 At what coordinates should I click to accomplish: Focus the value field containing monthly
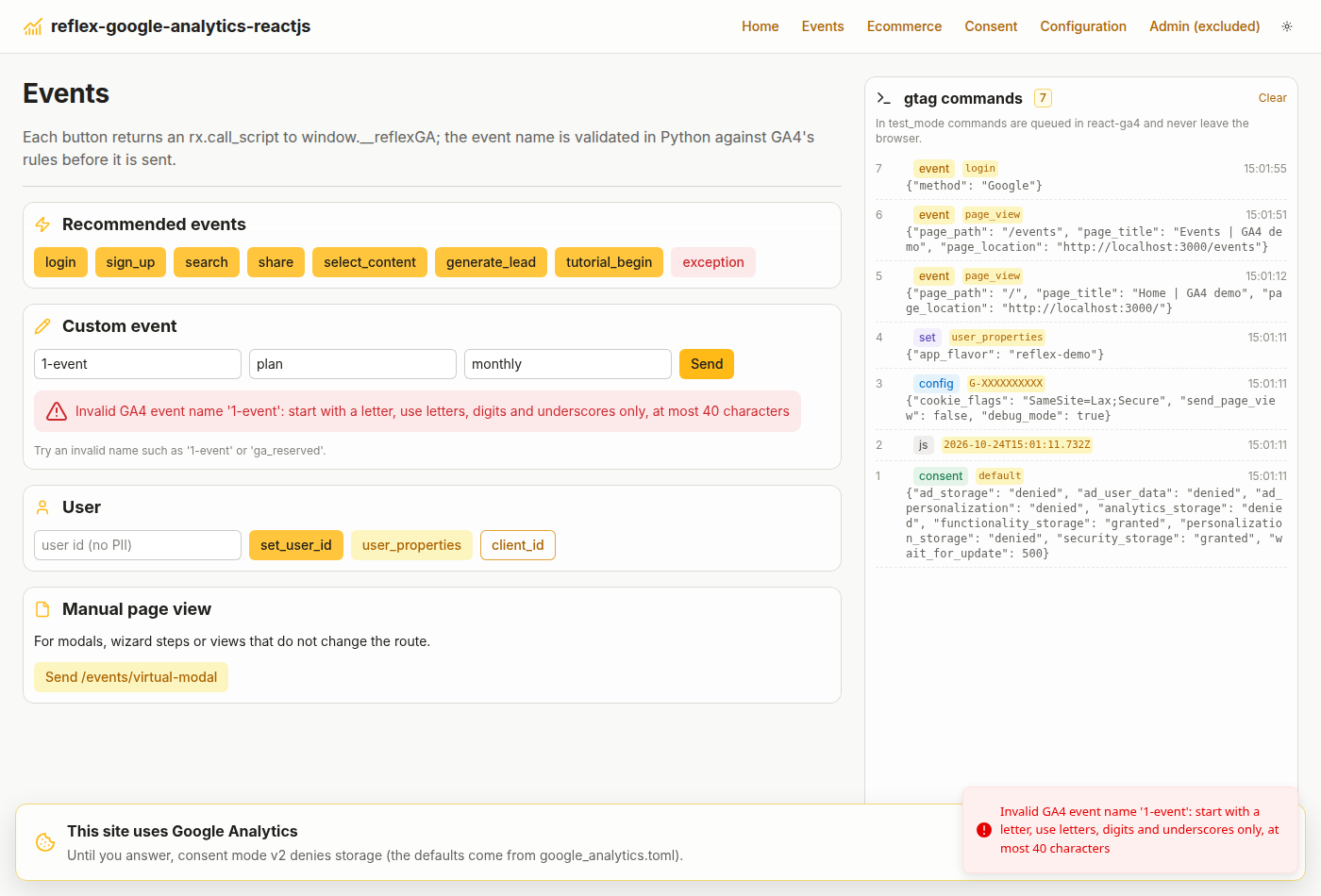coord(568,364)
